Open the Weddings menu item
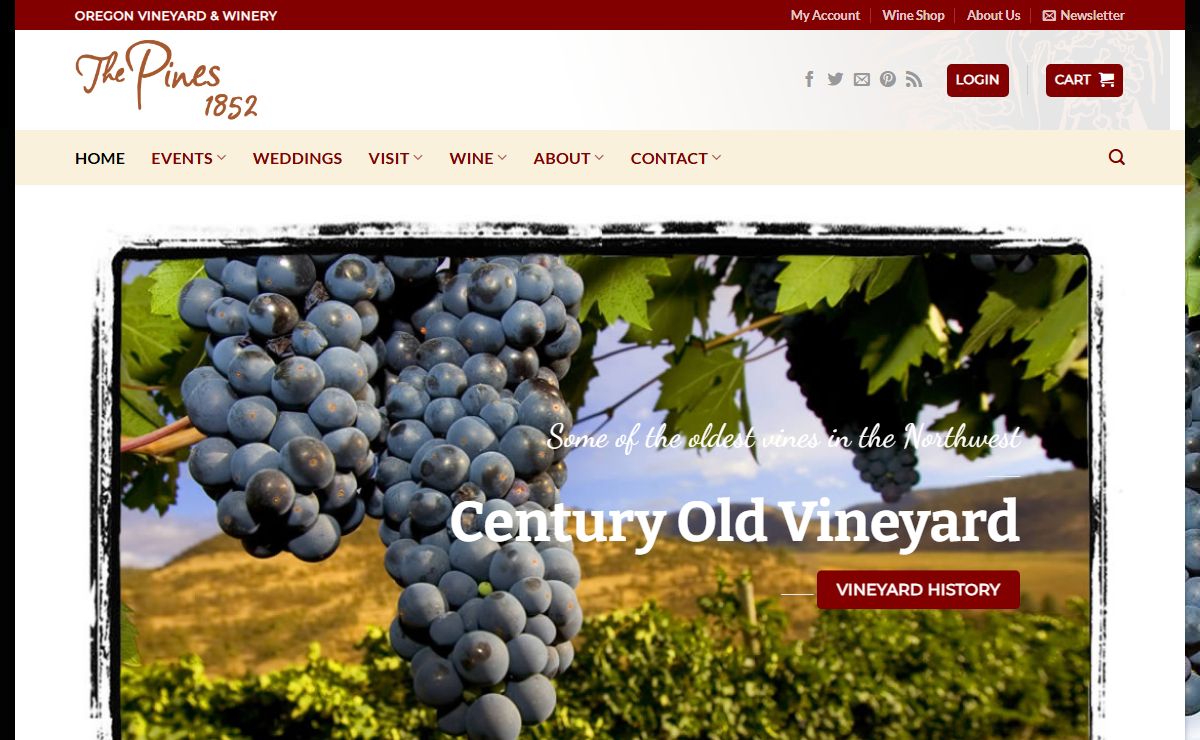The height and width of the screenshot is (740, 1200). point(297,158)
